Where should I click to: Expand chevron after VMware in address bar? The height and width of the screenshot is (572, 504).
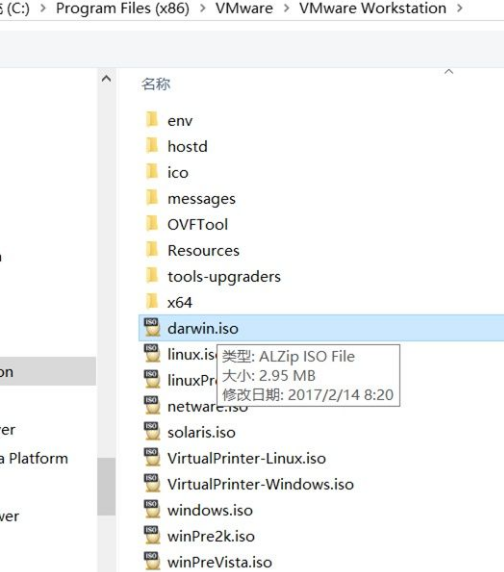pos(286,8)
